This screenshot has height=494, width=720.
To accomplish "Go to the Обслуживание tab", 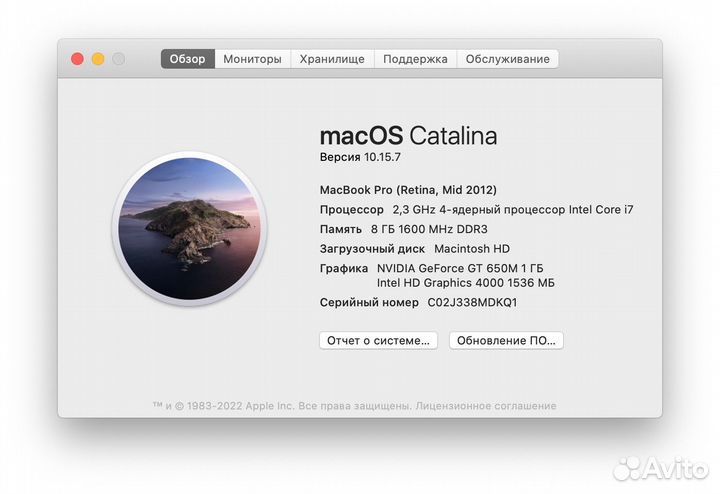I will pyautogui.click(x=508, y=59).
